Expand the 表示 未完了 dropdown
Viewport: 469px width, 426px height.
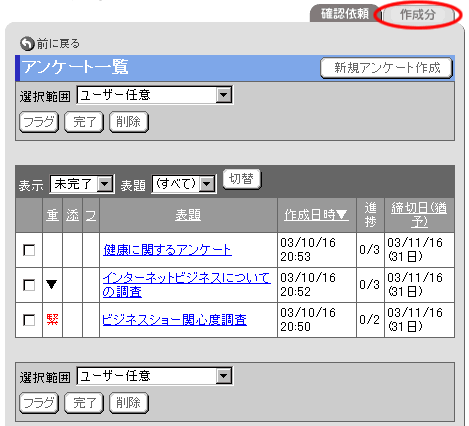coord(82,184)
